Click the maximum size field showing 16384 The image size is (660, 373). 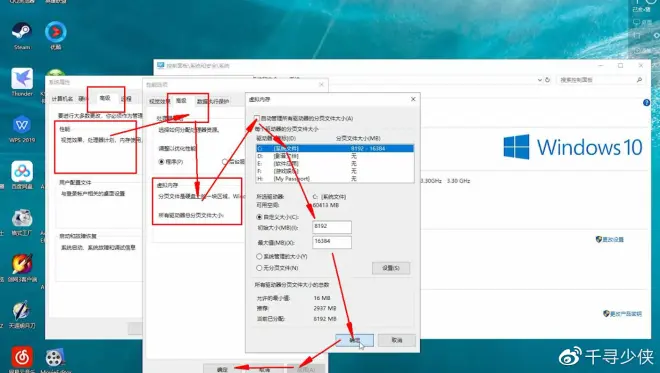tap(332, 242)
